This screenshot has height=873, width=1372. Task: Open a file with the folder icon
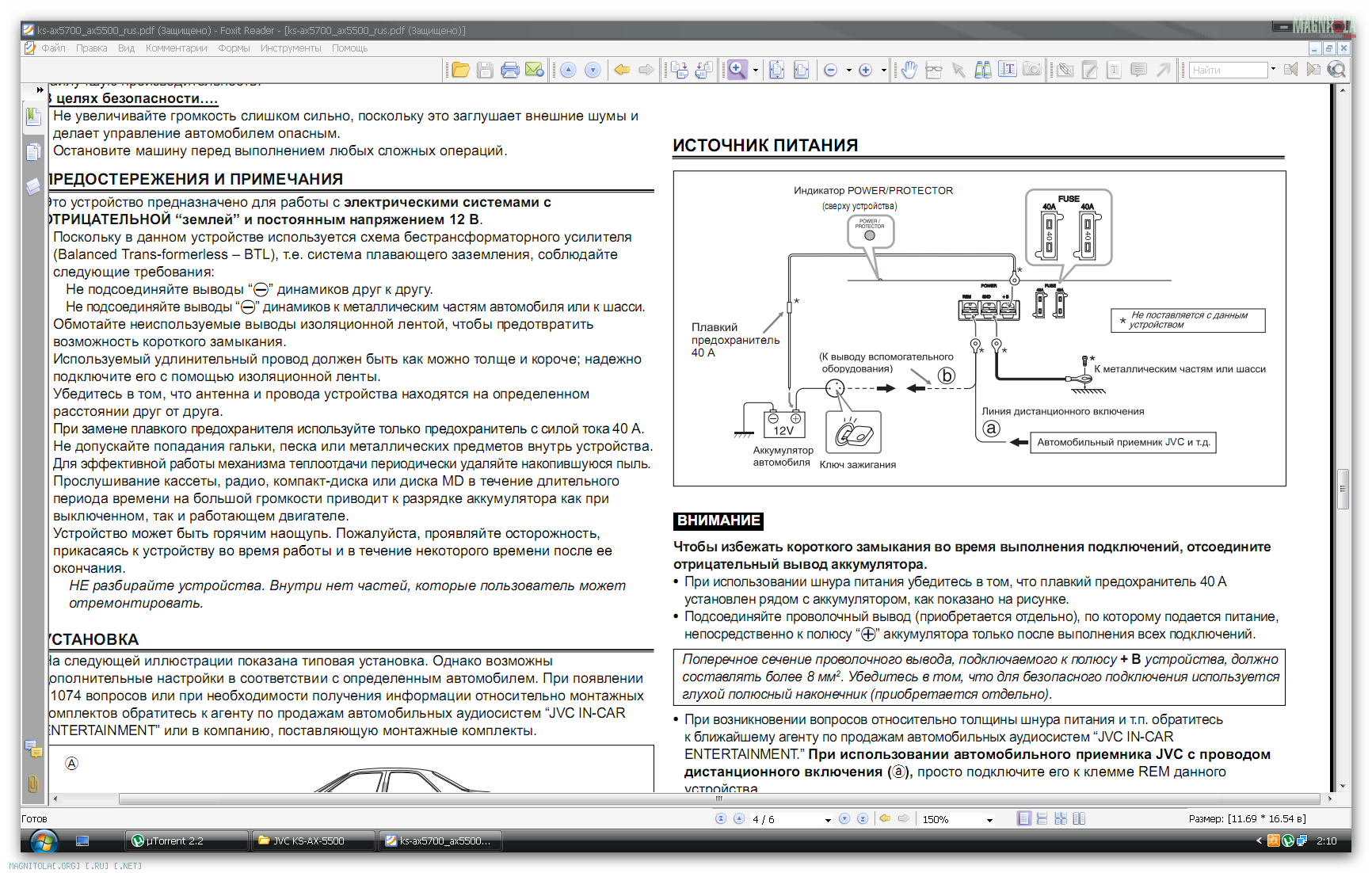pyautogui.click(x=461, y=70)
